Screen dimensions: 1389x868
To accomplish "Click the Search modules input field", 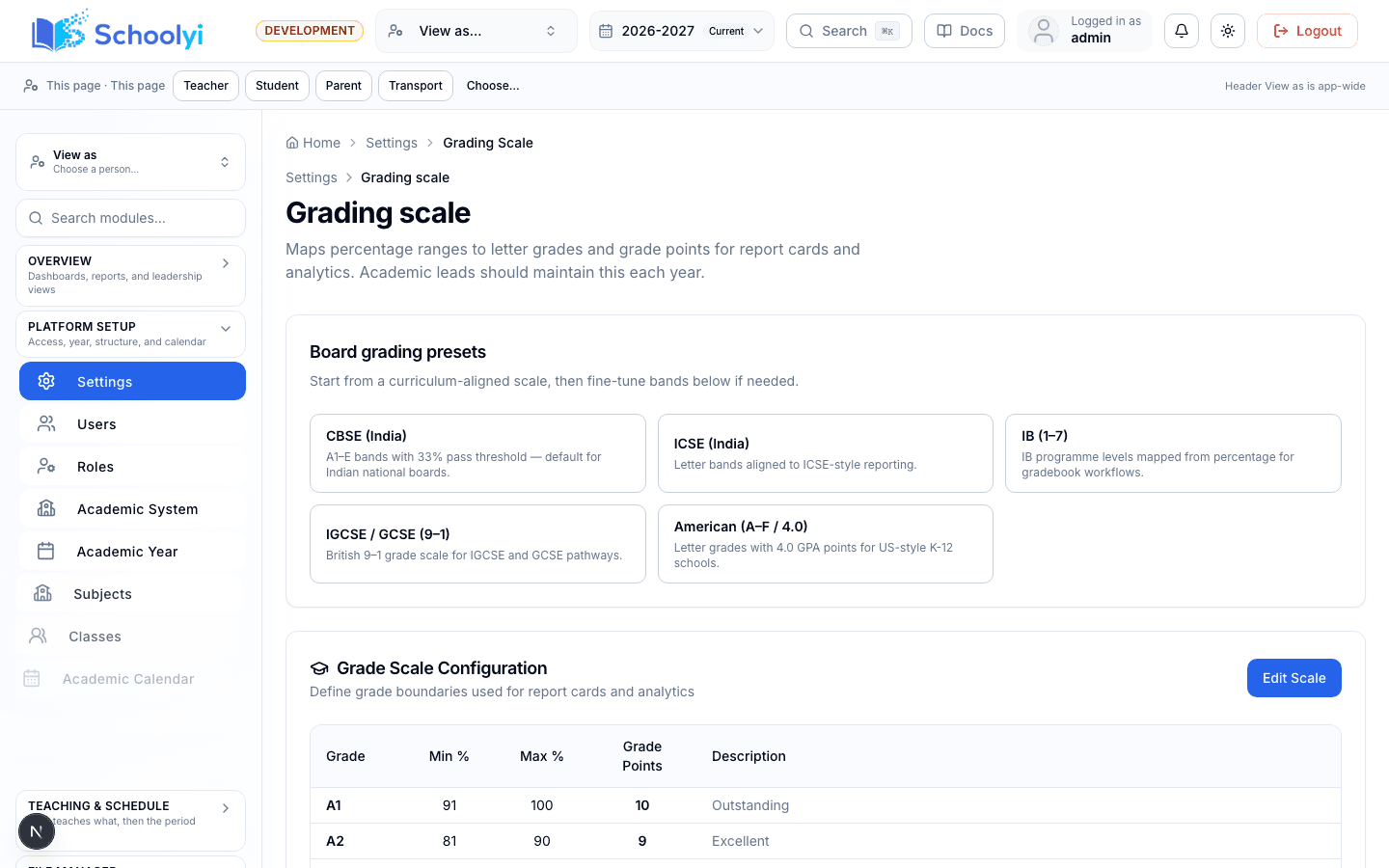I will (x=131, y=218).
